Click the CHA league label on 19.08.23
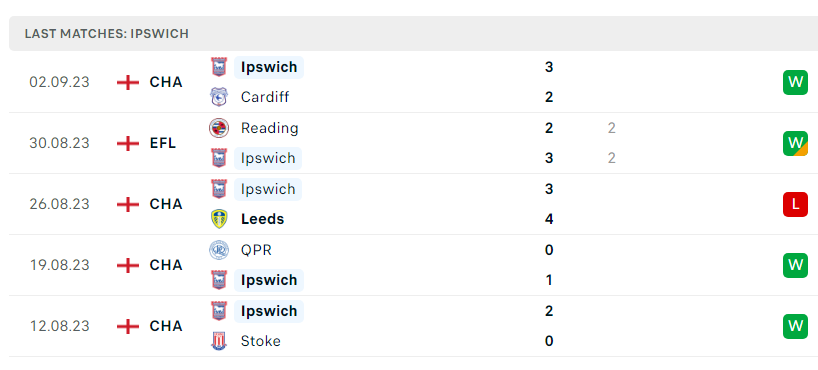 point(166,265)
